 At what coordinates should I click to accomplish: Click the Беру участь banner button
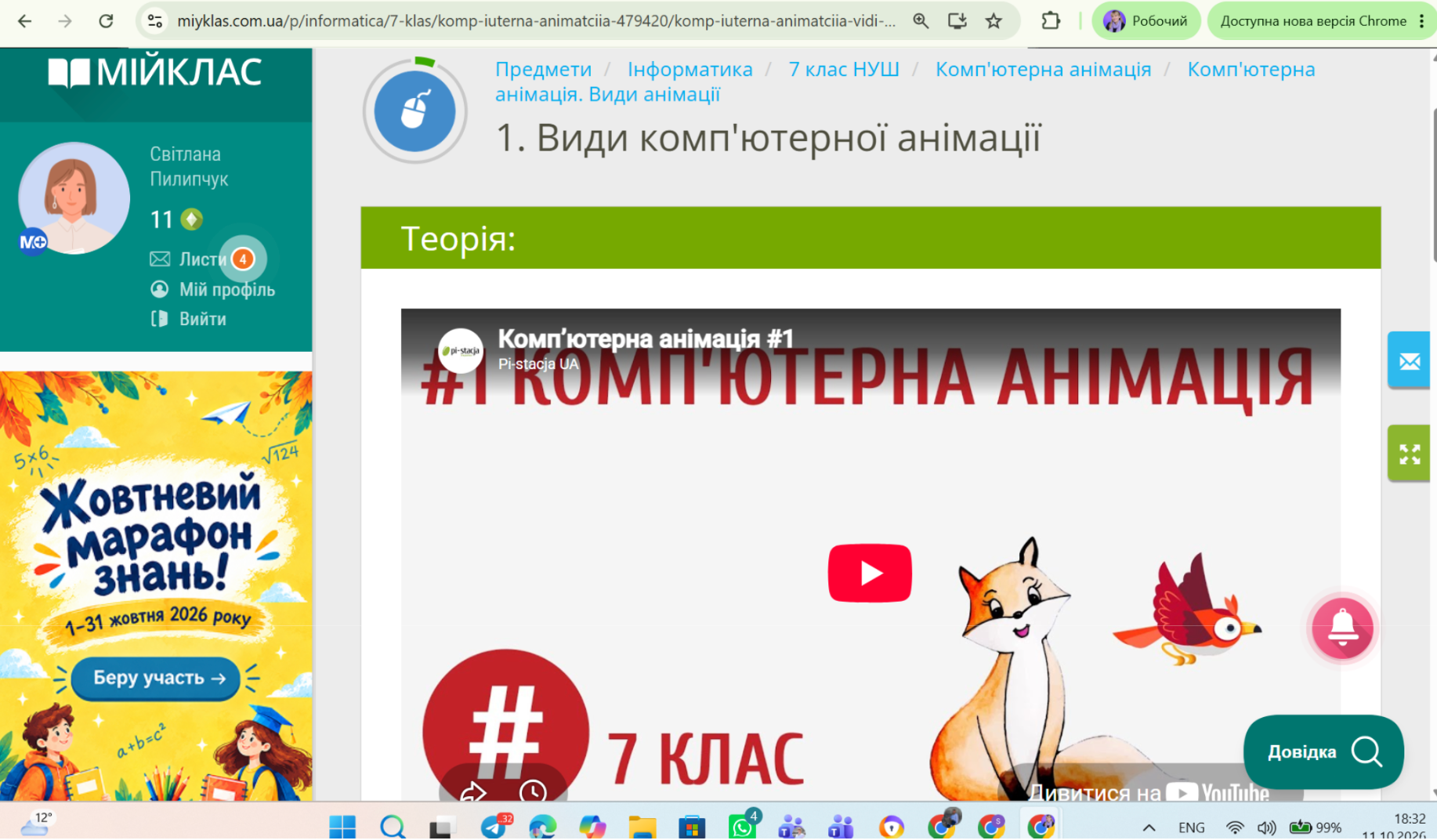coord(156,678)
